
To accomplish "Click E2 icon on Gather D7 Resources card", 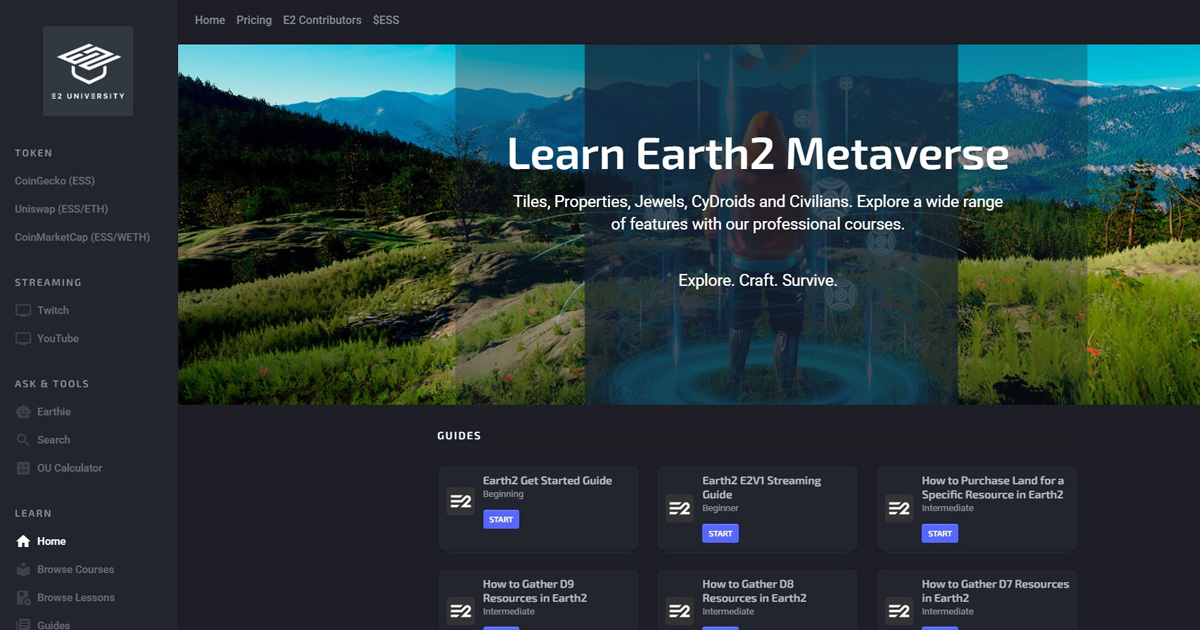I will [899, 611].
